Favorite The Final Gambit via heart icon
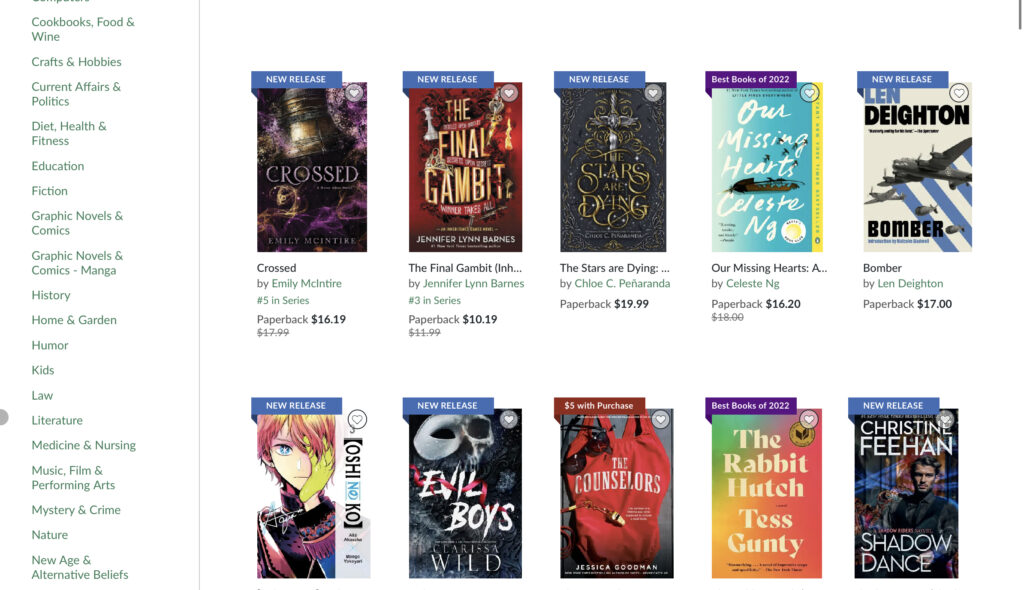The width and height of the screenshot is (1024, 590). point(509,93)
